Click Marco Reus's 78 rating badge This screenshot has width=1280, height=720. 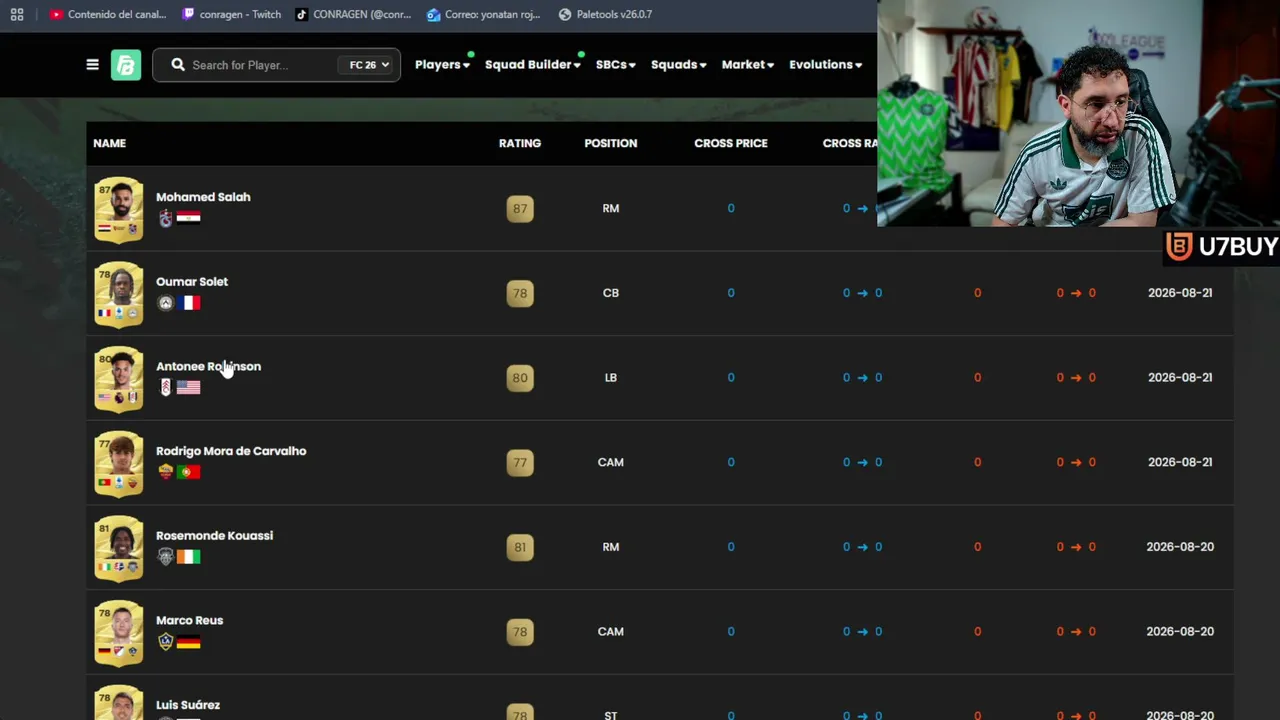click(x=520, y=632)
